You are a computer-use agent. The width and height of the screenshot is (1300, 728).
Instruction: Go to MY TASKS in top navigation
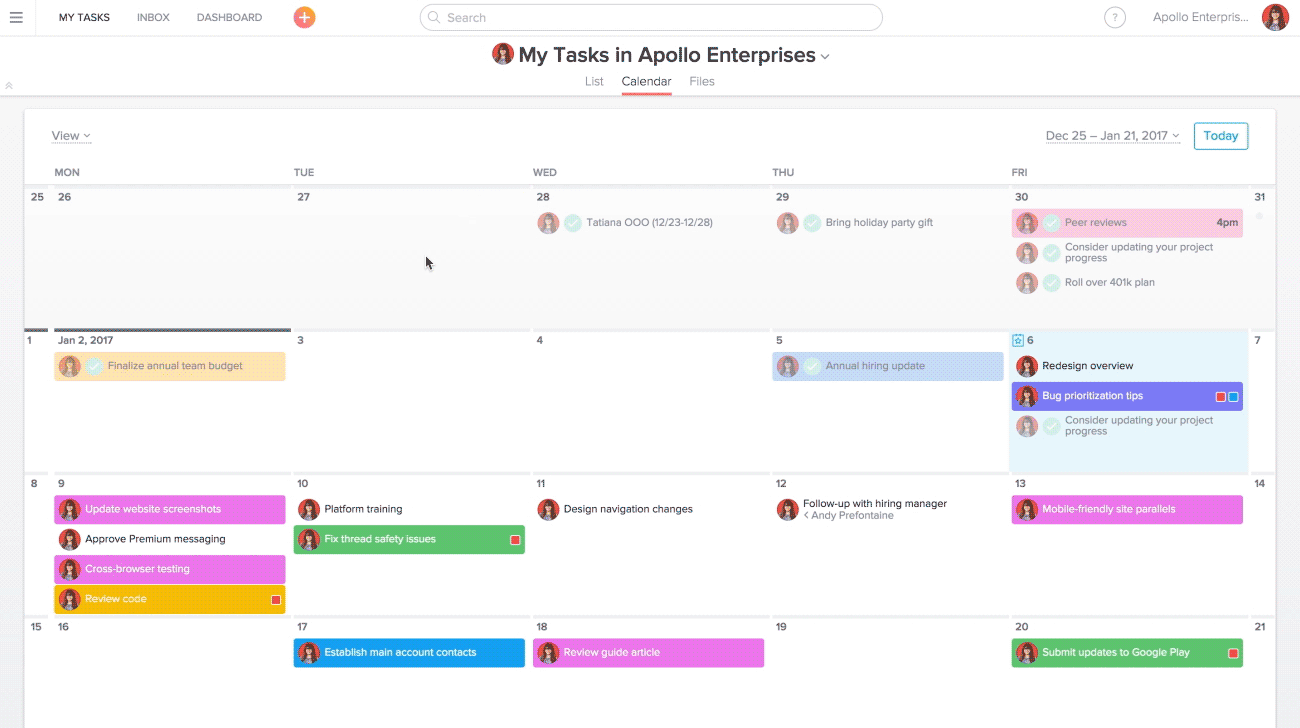(x=84, y=17)
